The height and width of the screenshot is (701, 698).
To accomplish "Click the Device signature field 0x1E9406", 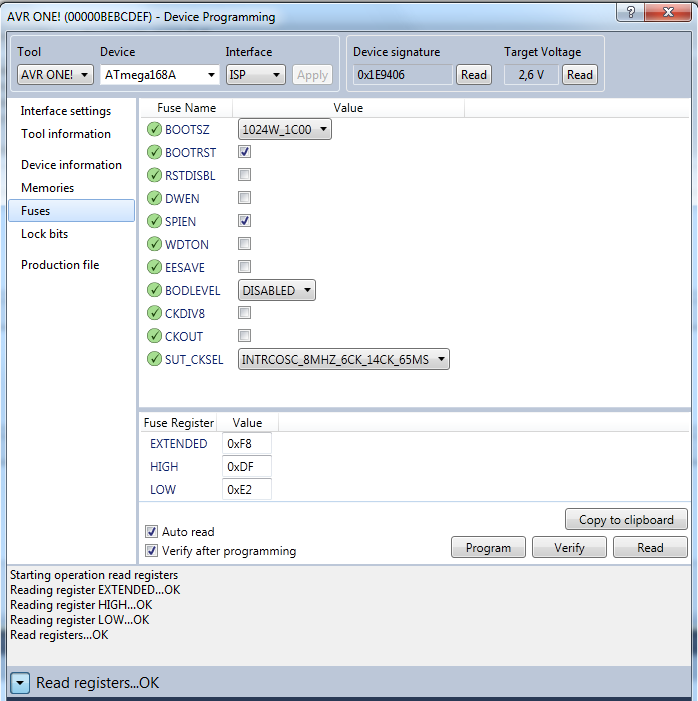I will click(402, 75).
